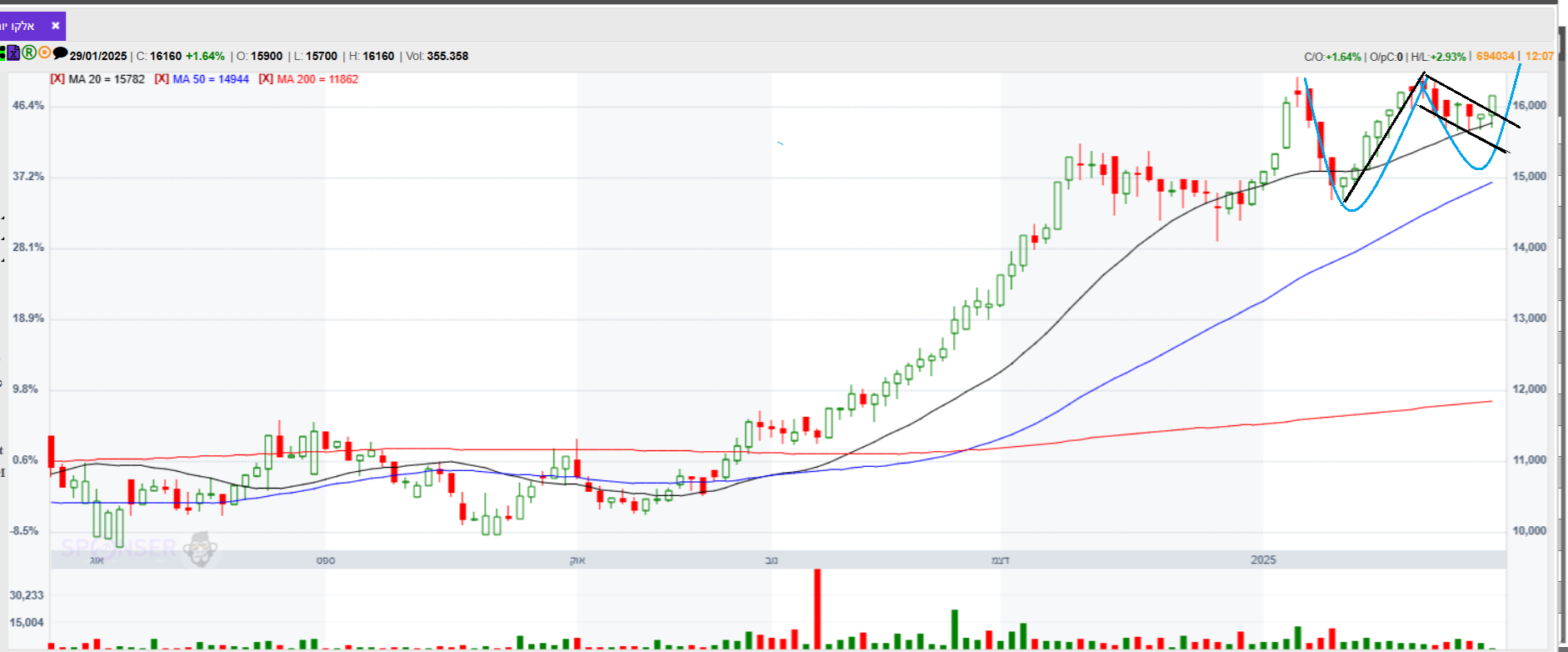This screenshot has width=1568, height=652.
Task: Click the 14,000 price axis label
Action: tap(1530, 247)
